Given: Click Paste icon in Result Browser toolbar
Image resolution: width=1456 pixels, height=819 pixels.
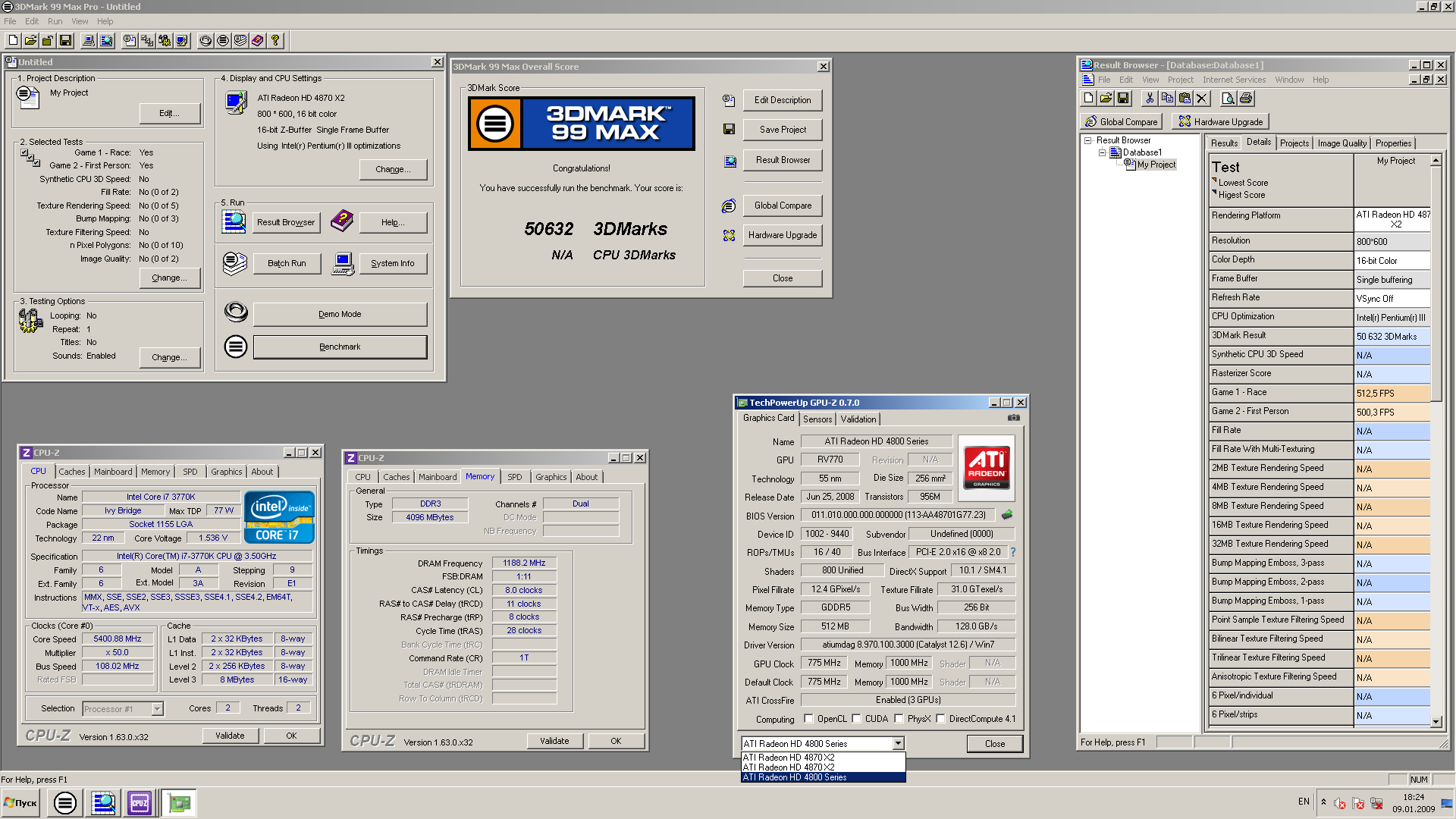Looking at the screenshot, I should point(1185,98).
